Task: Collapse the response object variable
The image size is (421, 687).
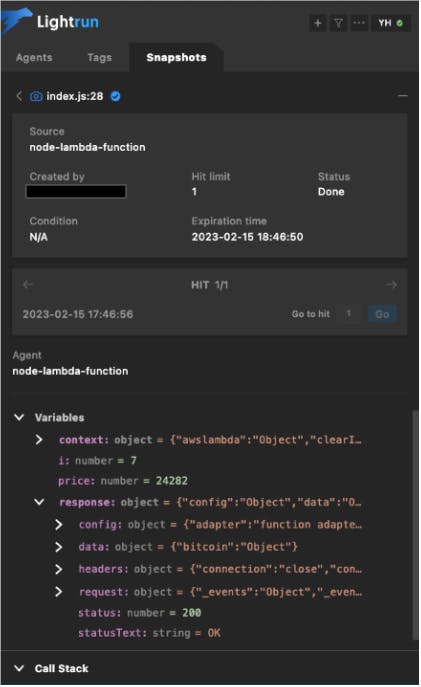Action: pos(39,503)
